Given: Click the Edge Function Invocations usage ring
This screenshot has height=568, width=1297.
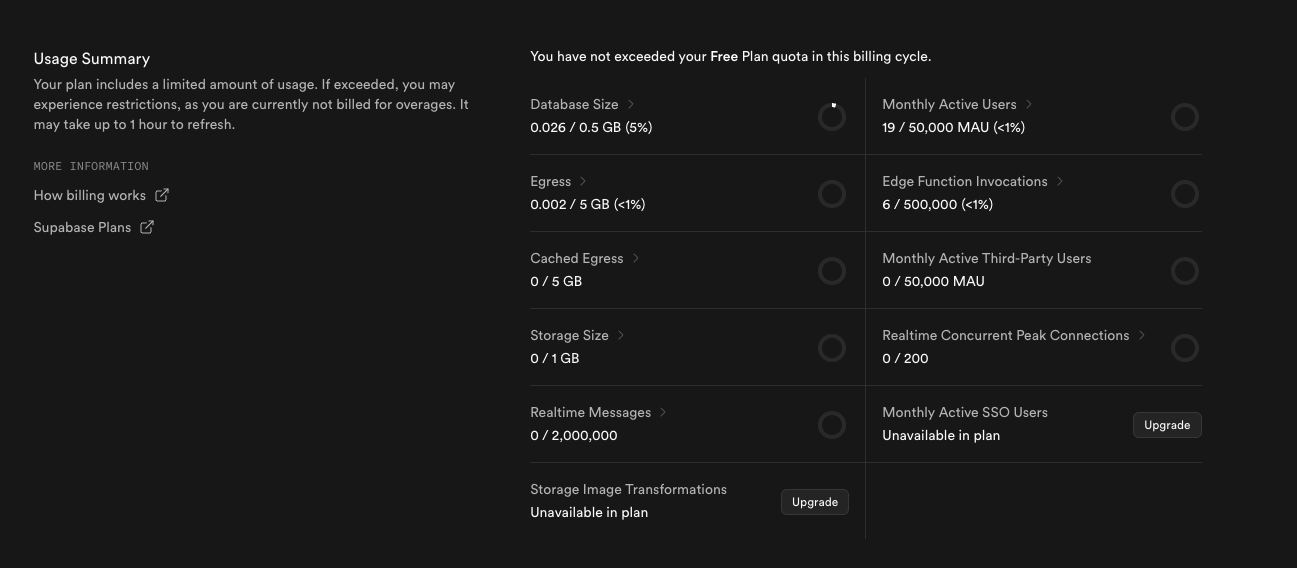Looking at the screenshot, I should (x=1184, y=194).
